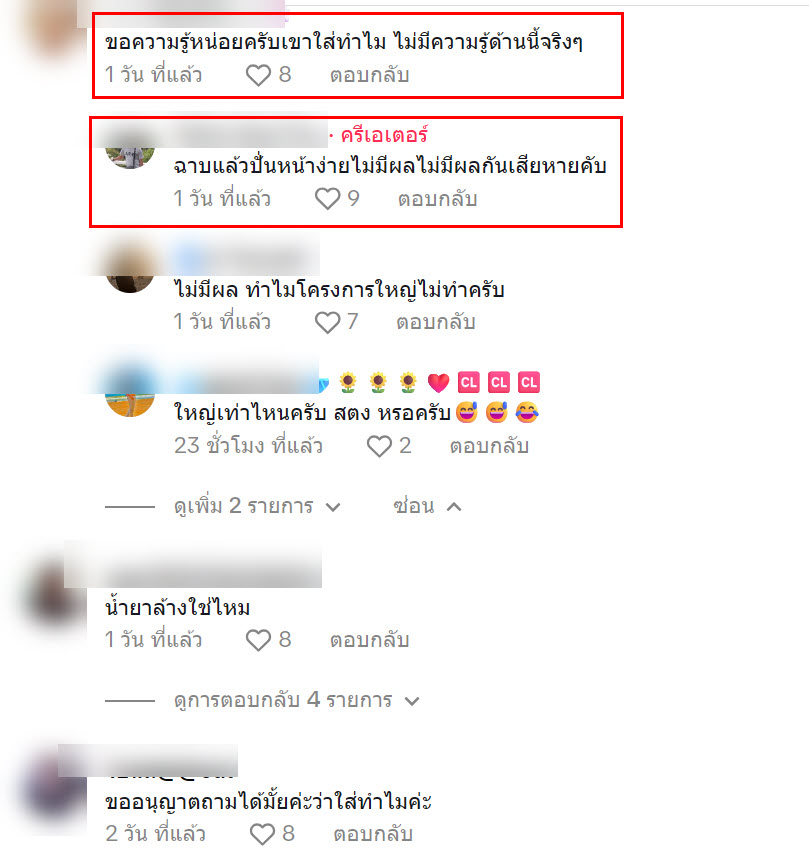Reply to the creator's ฉาบแล้วปั้นหน้าง่าย comment
This screenshot has width=809, height=858.
pyautogui.click(x=437, y=199)
